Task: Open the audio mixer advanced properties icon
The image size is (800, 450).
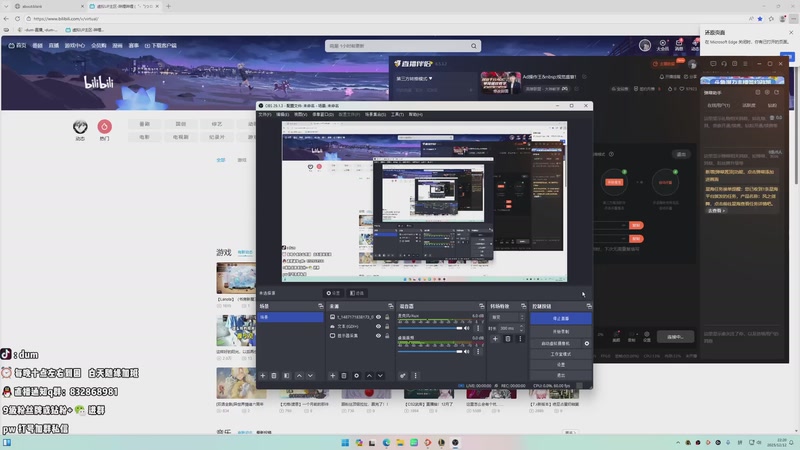Action: [403, 376]
